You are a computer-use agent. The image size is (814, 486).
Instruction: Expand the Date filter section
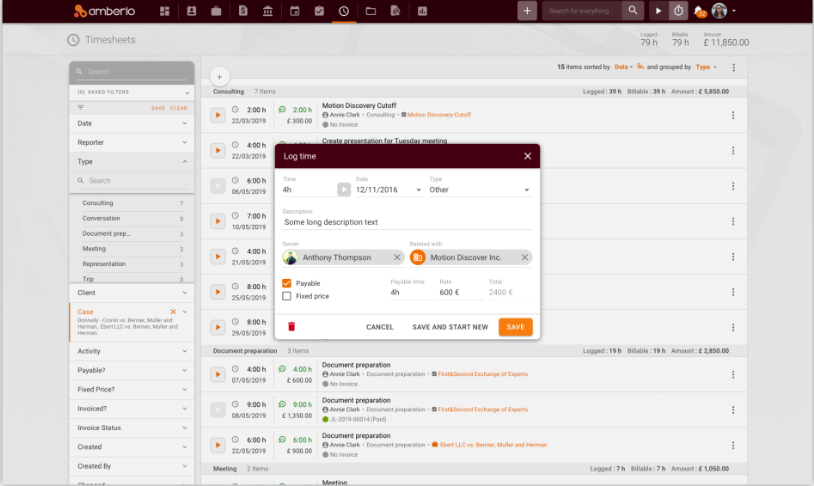click(132, 124)
